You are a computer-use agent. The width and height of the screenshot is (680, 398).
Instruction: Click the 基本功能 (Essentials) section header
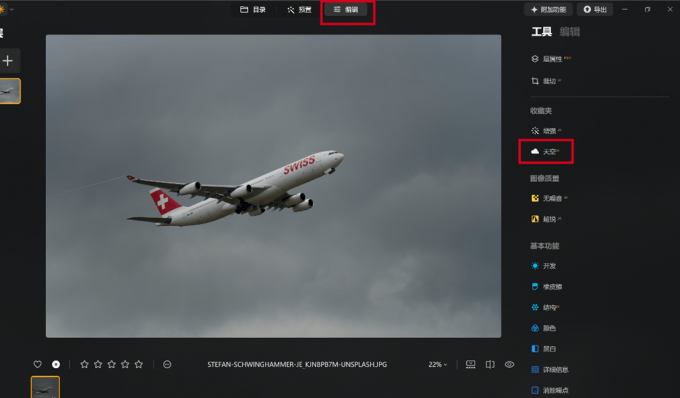click(544, 246)
